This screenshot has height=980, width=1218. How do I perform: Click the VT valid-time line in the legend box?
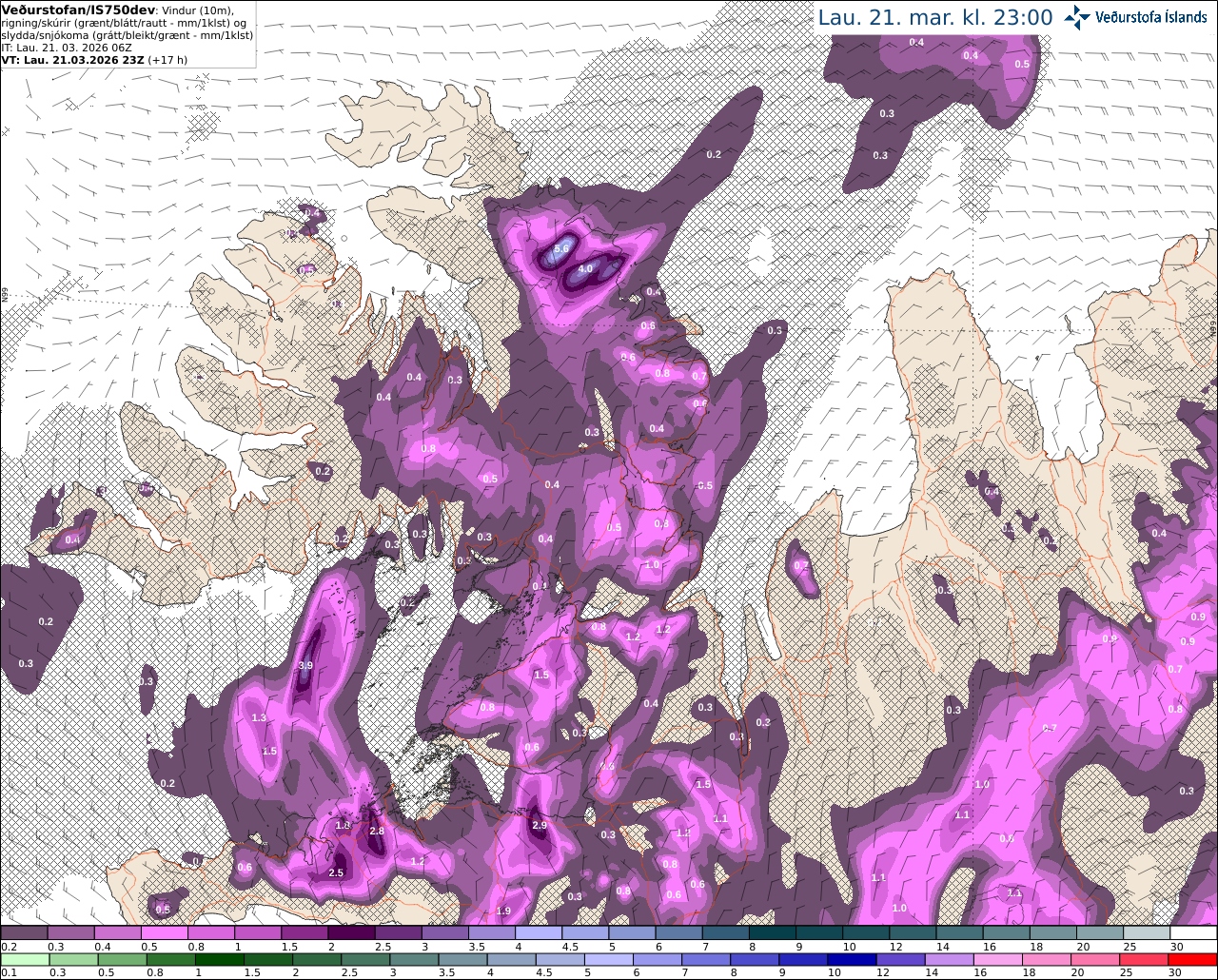[94, 59]
